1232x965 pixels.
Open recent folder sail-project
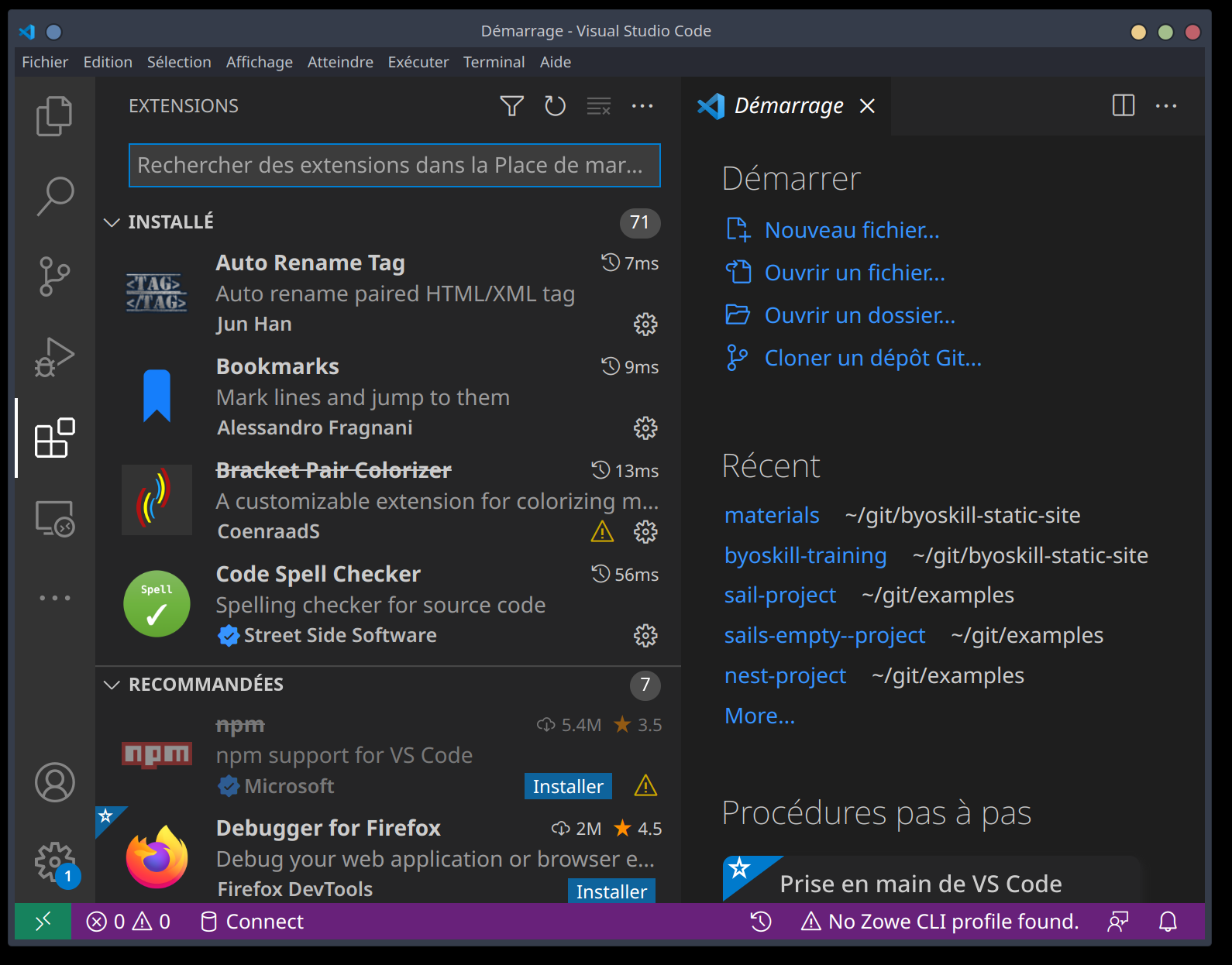pos(780,595)
